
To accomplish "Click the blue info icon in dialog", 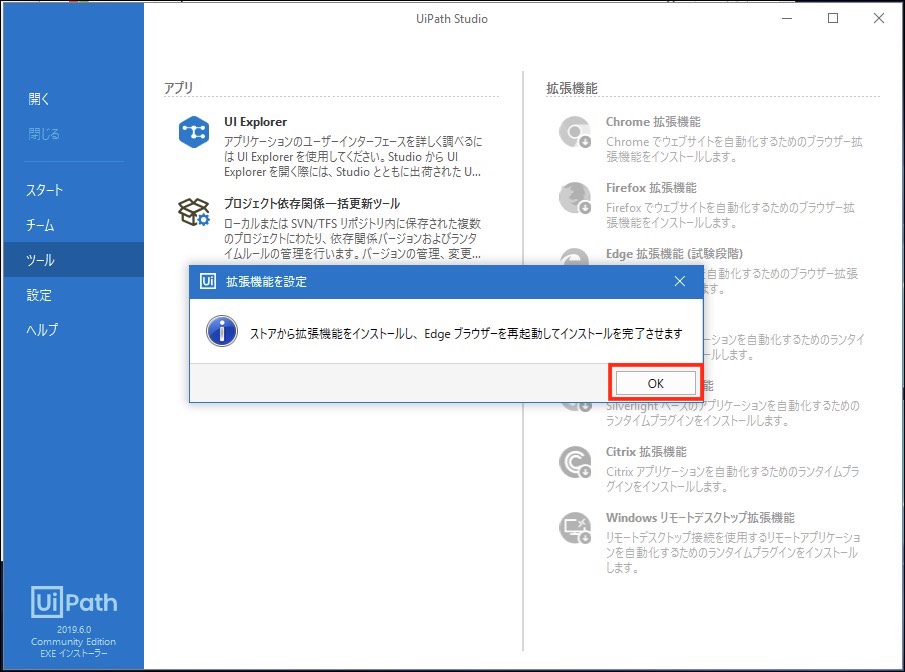I will click(221, 331).
